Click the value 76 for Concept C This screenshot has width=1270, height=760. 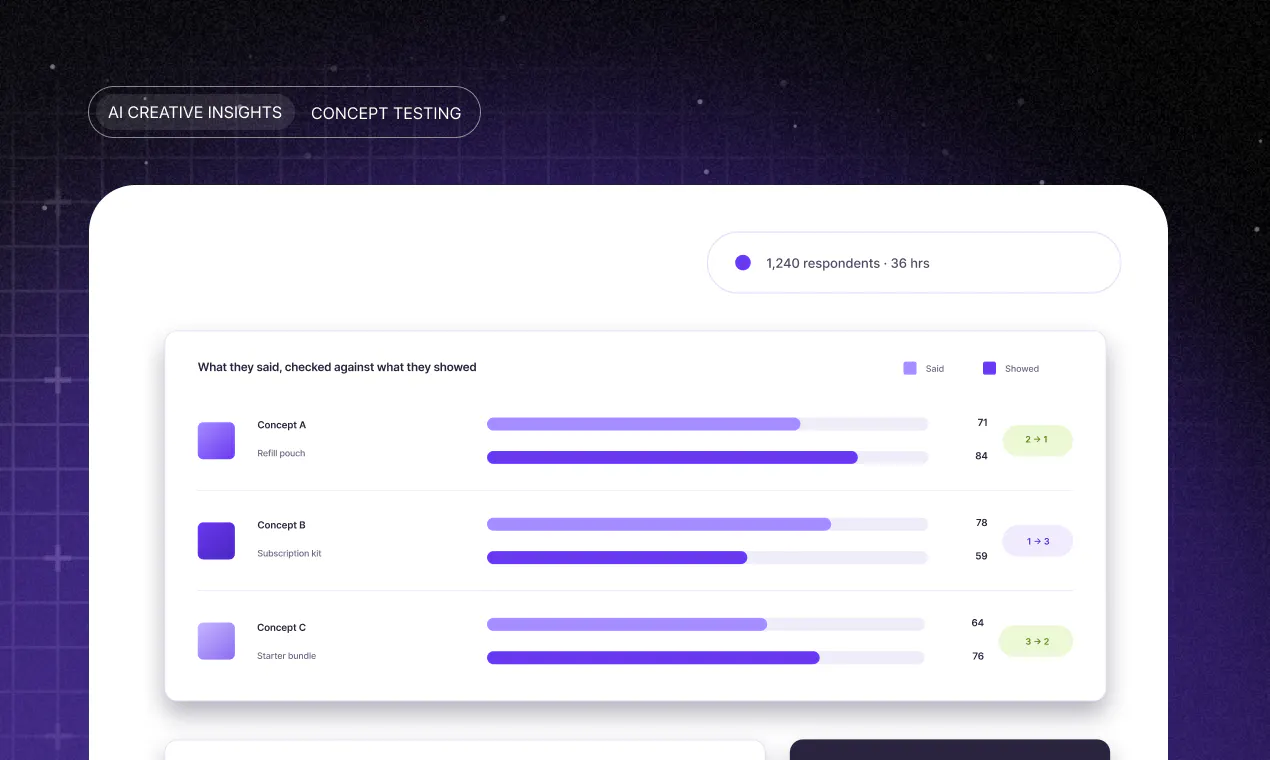click(x=978, y=656)
